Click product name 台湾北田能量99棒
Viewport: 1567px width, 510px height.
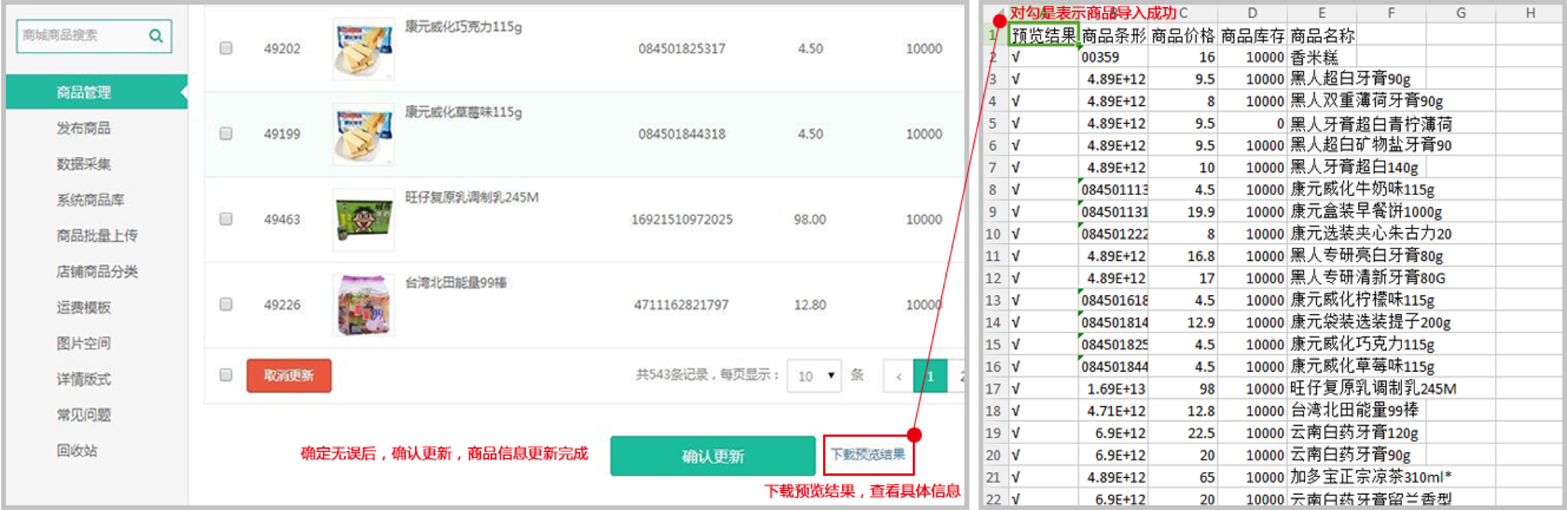tap(456, 283)
